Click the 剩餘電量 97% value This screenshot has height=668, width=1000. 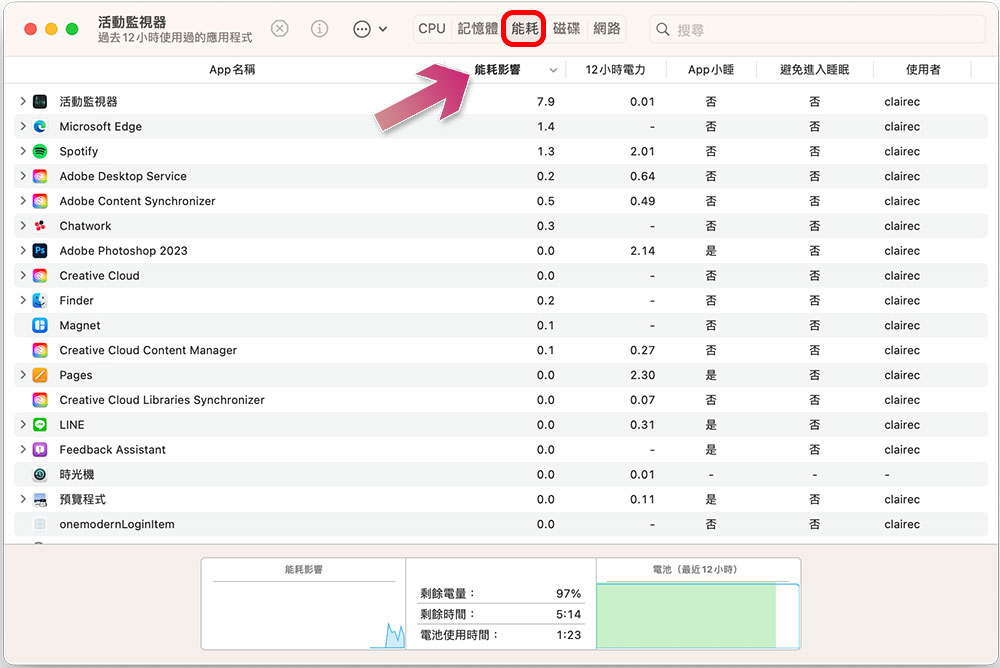(x=568, y=593)
